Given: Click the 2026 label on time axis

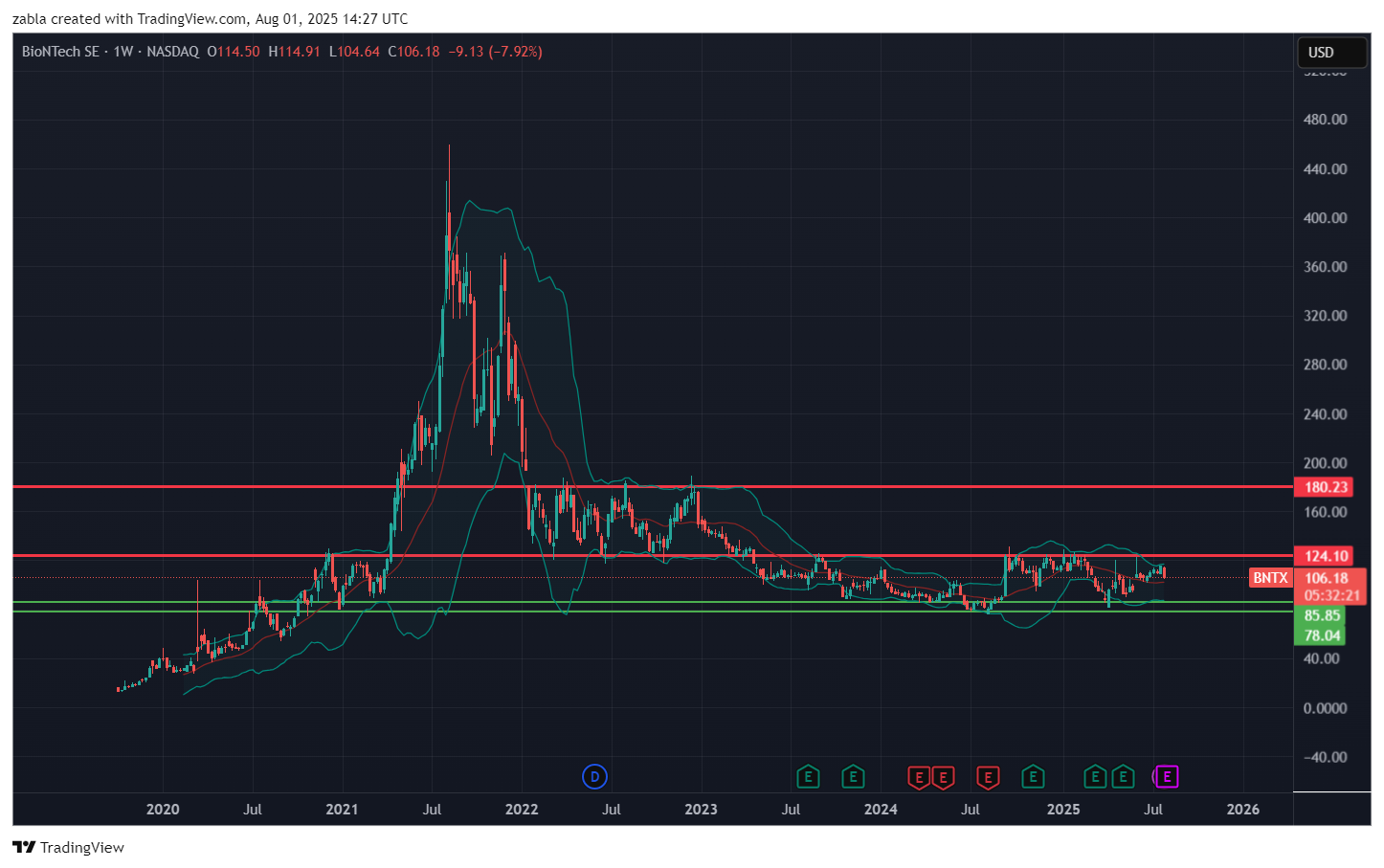Looking at the screenshot, I should (x=1243, y=810).
